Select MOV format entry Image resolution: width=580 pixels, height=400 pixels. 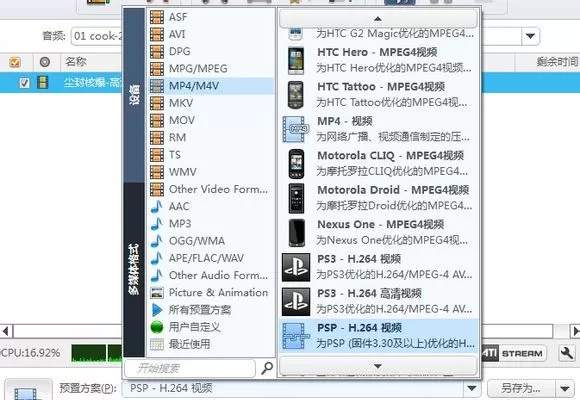pos(211,120)
